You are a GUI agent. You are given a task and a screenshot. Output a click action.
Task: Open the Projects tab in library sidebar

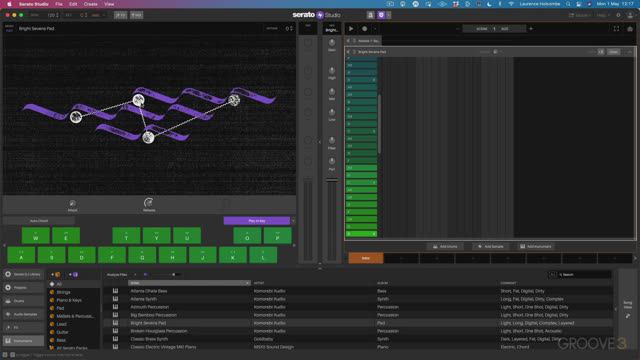[x=23, y=288]
